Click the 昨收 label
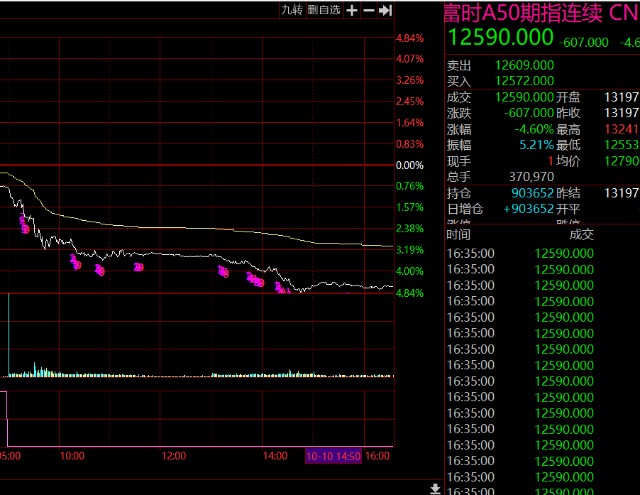The height and width of the screenshot is (495, 640). [x=568, y=113]
